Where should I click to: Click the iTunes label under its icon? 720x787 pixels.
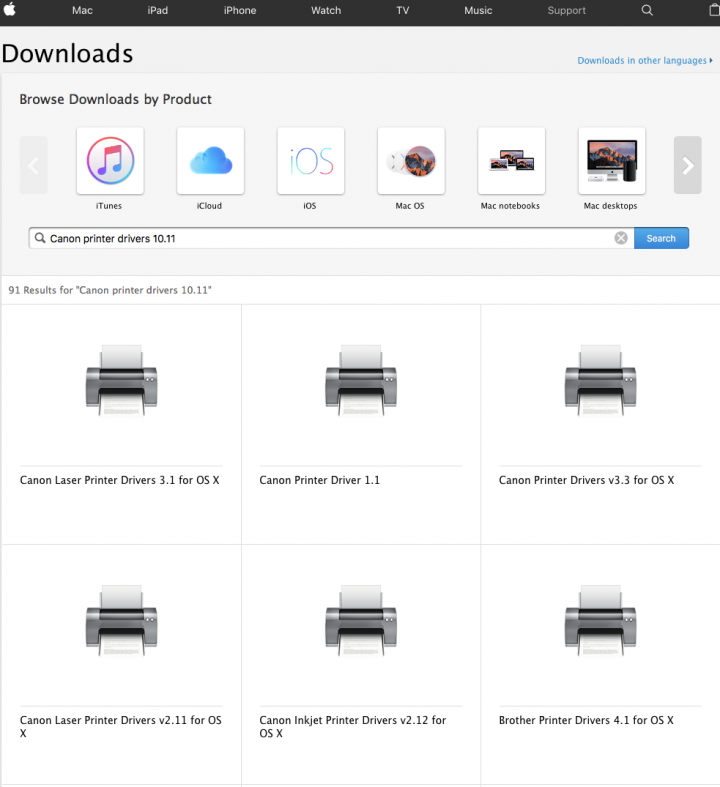(109, 206)
